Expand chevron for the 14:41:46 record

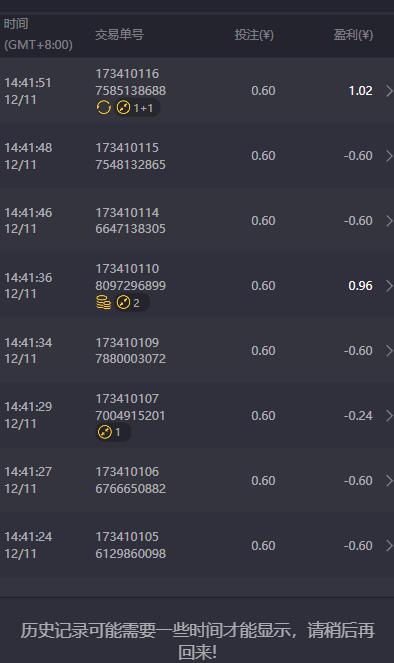(x=389, y=221)
